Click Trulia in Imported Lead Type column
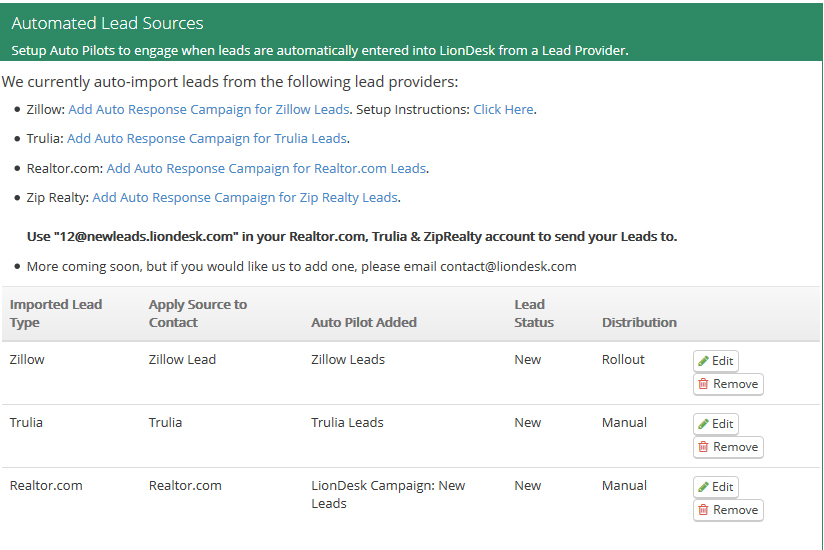This screenshot has height=550, width=824. (x=26, y=422)
